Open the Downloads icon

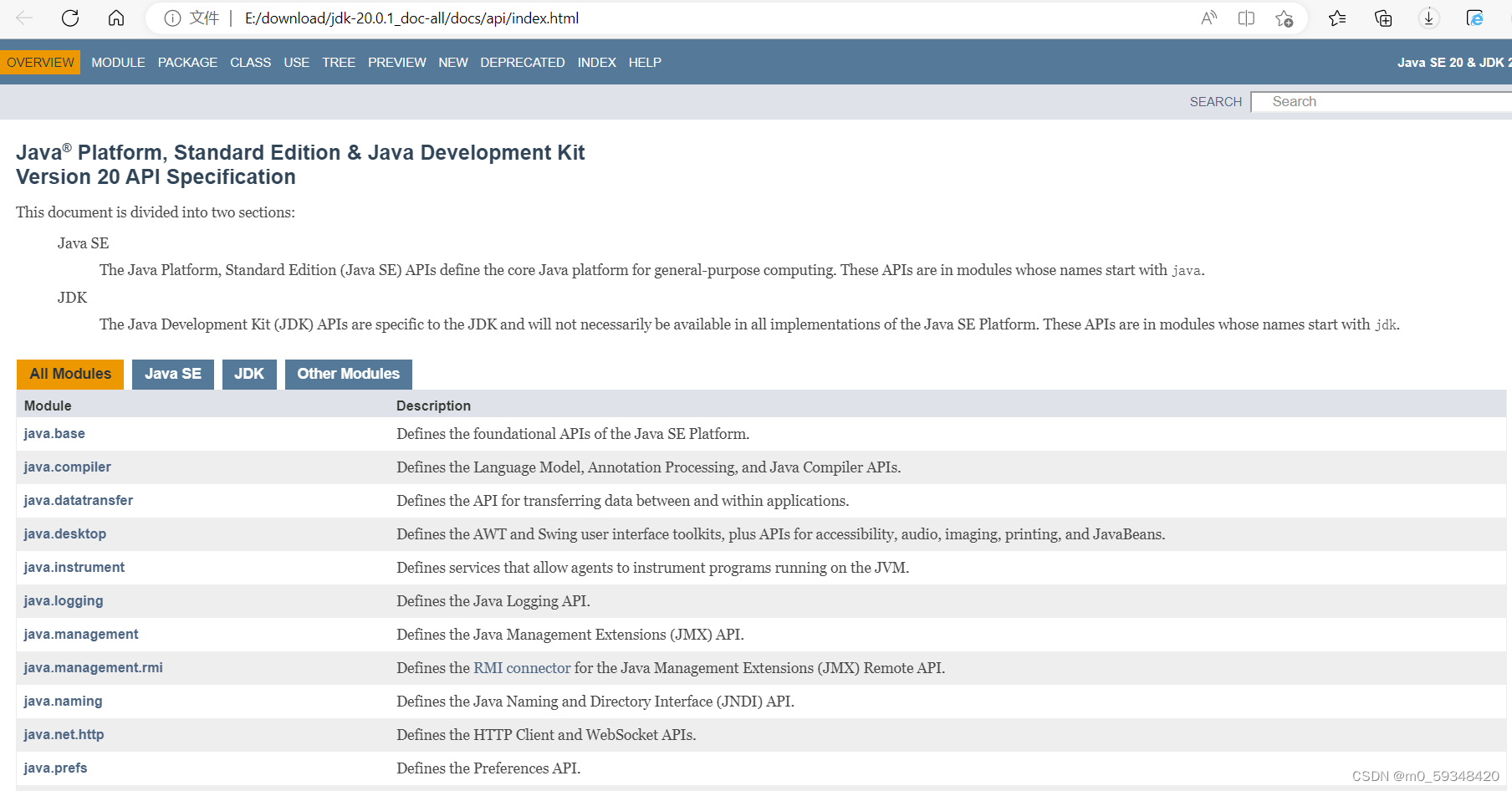point(1429,18)
